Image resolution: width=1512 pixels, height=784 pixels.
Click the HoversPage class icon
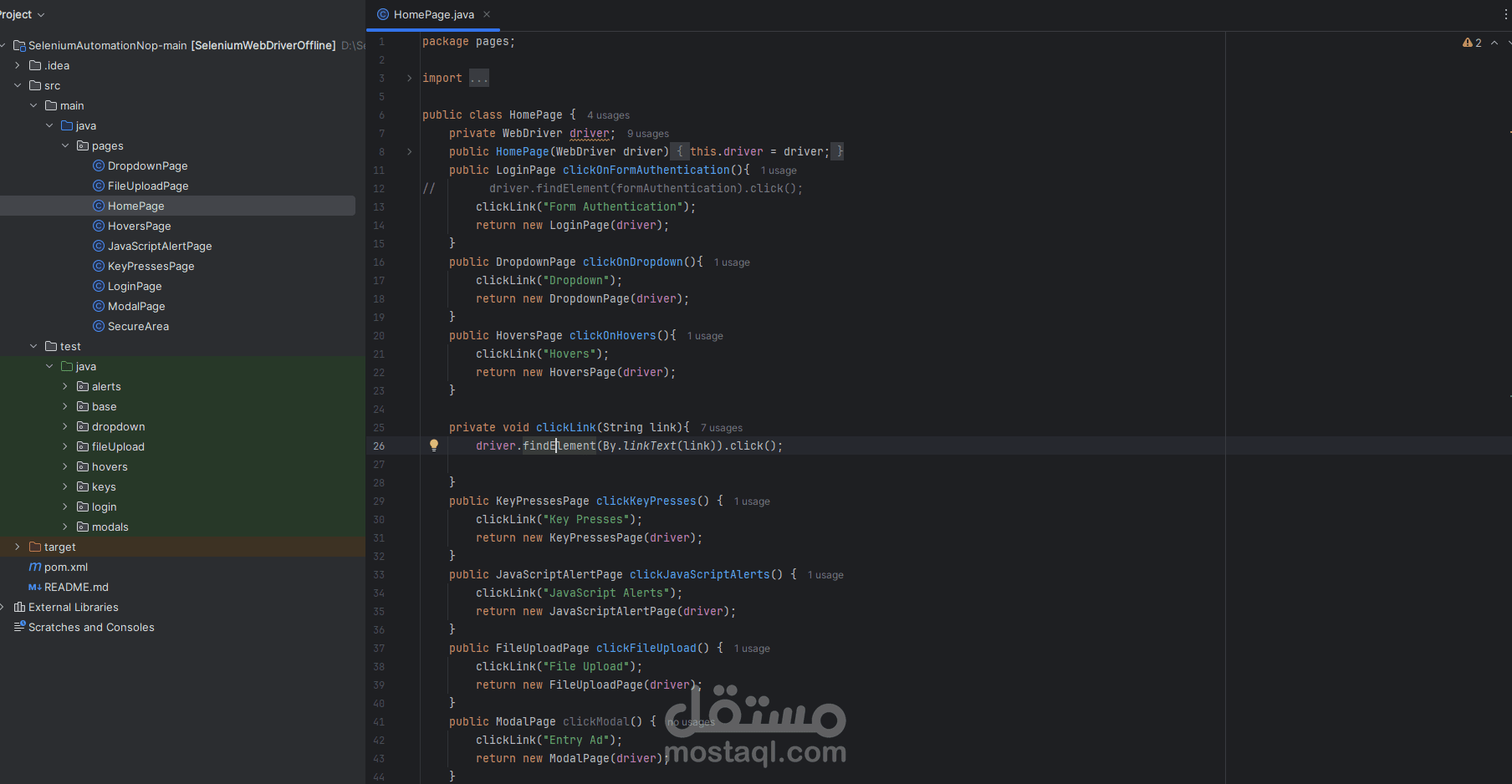(x=99, y=226)
